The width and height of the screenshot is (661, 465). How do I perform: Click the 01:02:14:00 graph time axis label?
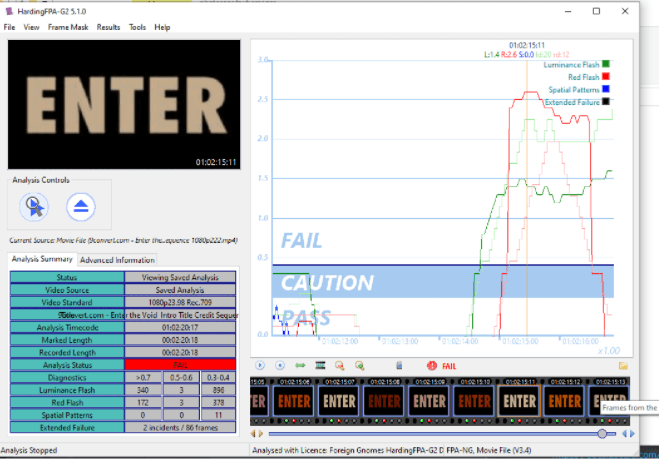(460, 341)
